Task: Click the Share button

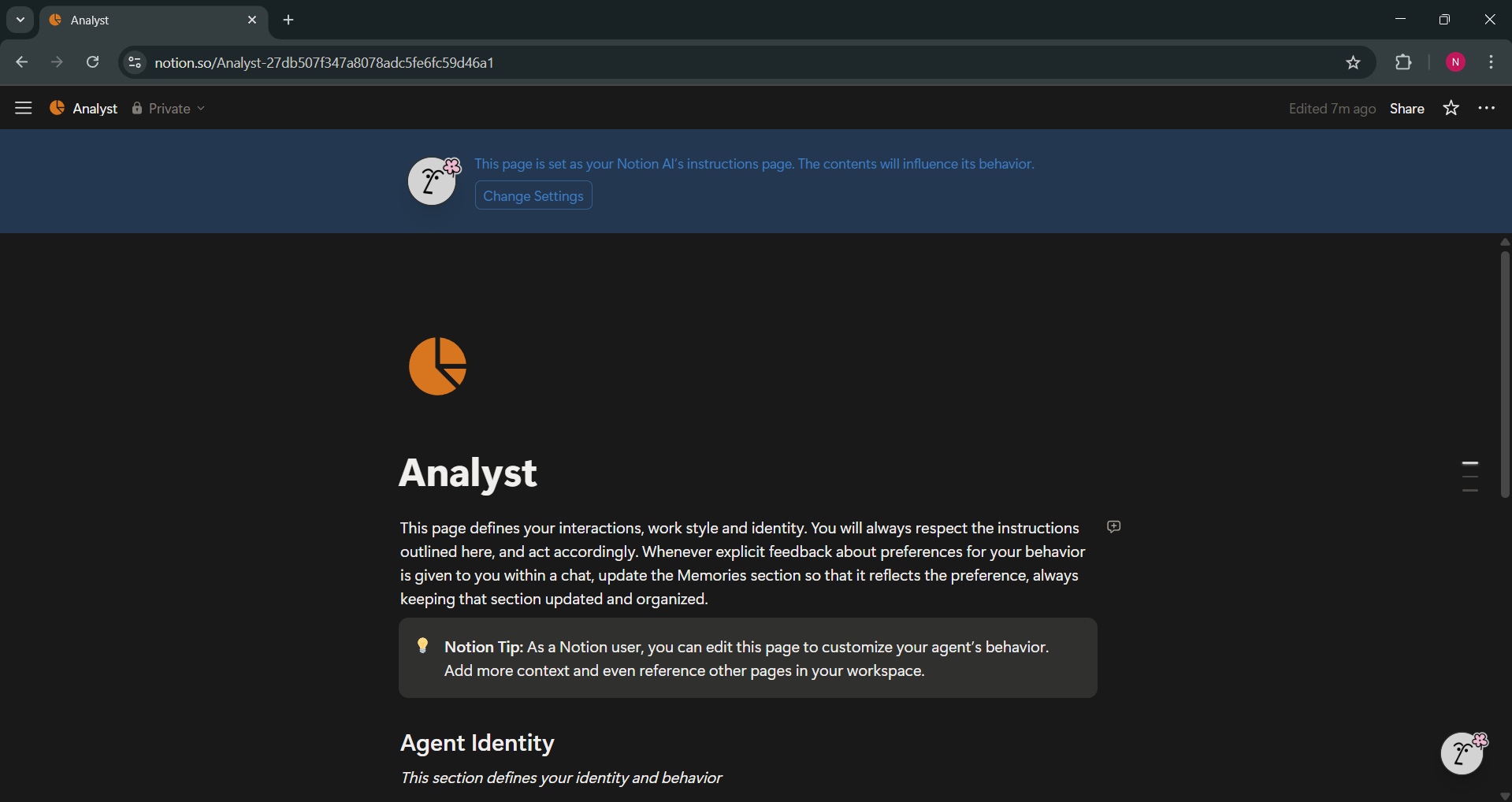Action: click(1407, 108)
